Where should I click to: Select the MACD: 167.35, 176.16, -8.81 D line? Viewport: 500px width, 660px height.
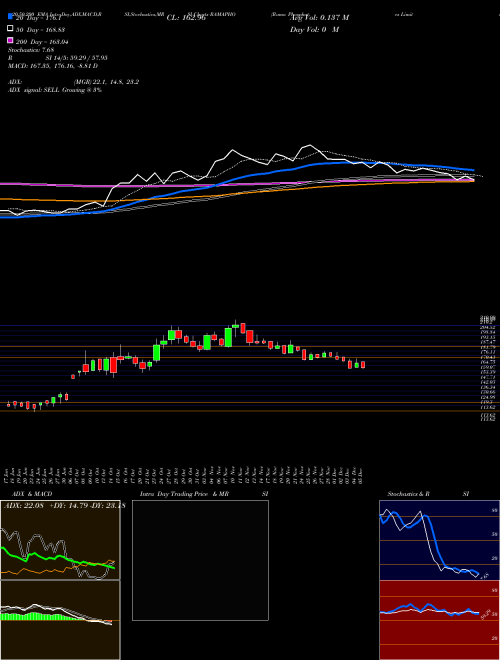point(53,66)
